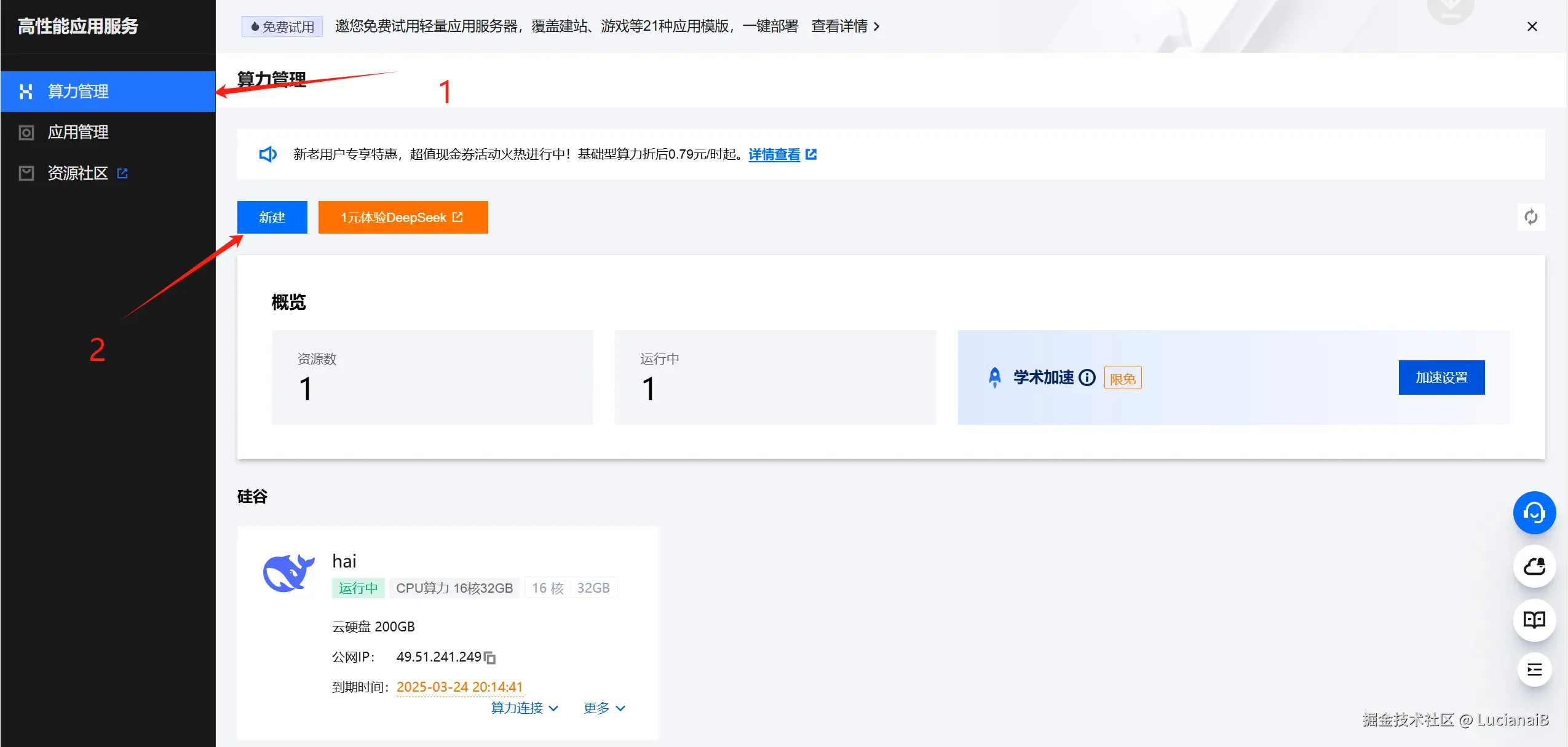Click the announcement speaker icon

[268, 154]
